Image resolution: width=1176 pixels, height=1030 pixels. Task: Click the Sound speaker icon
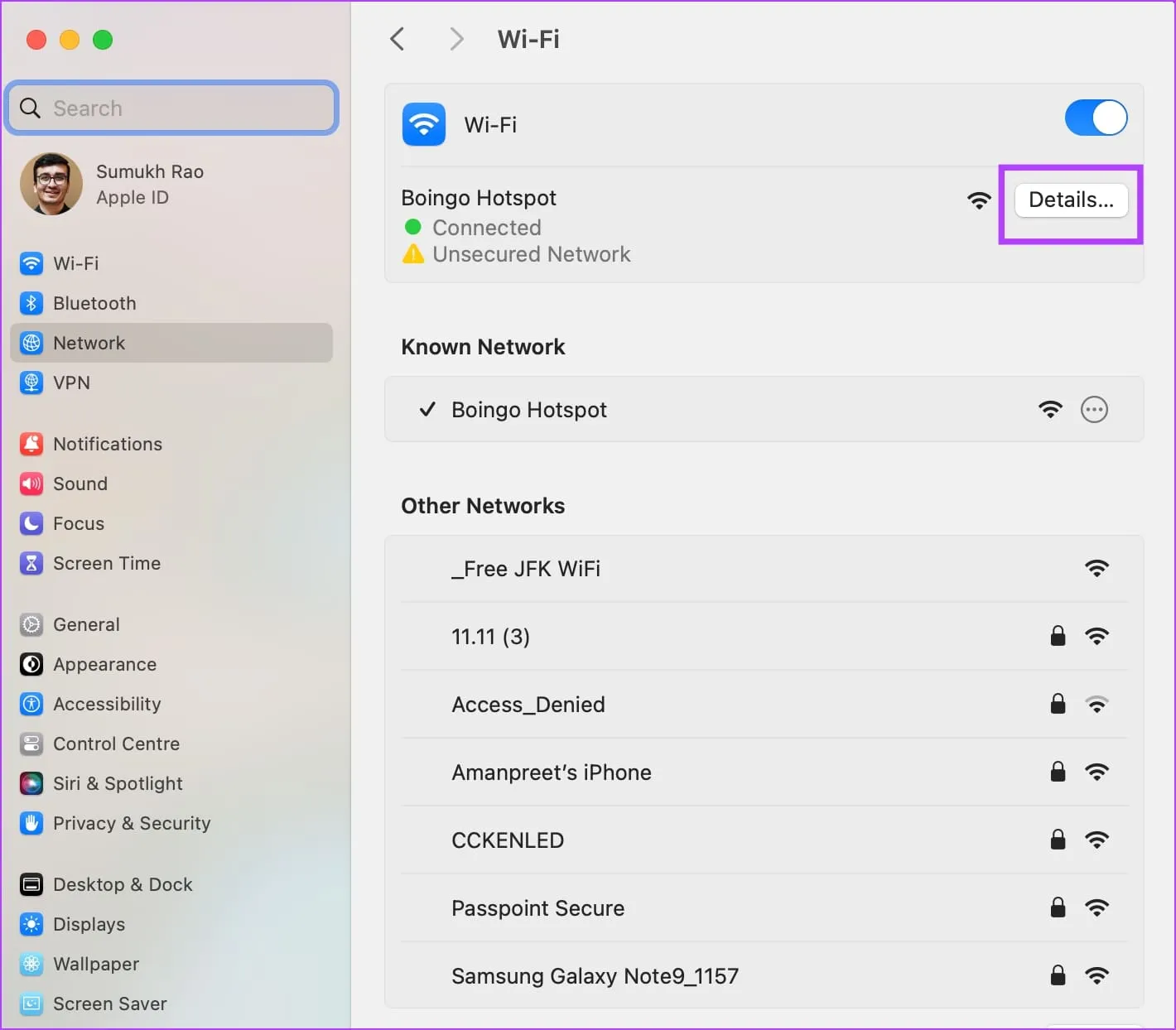(31, 484)
